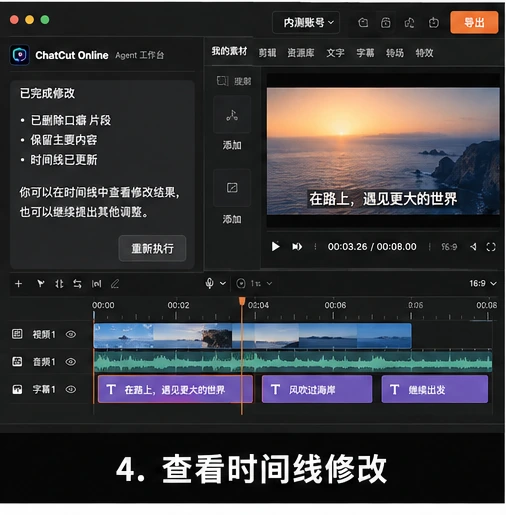
Task: Click the 16:9 label in player bar
Action: [x=449, y=247]
